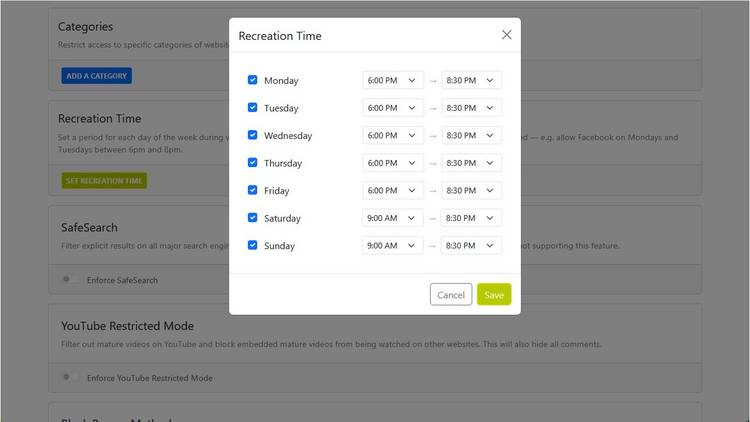Click the Recreation Time dialog title
The height and width of the screenshot is (422, 750).
(280, 36)
